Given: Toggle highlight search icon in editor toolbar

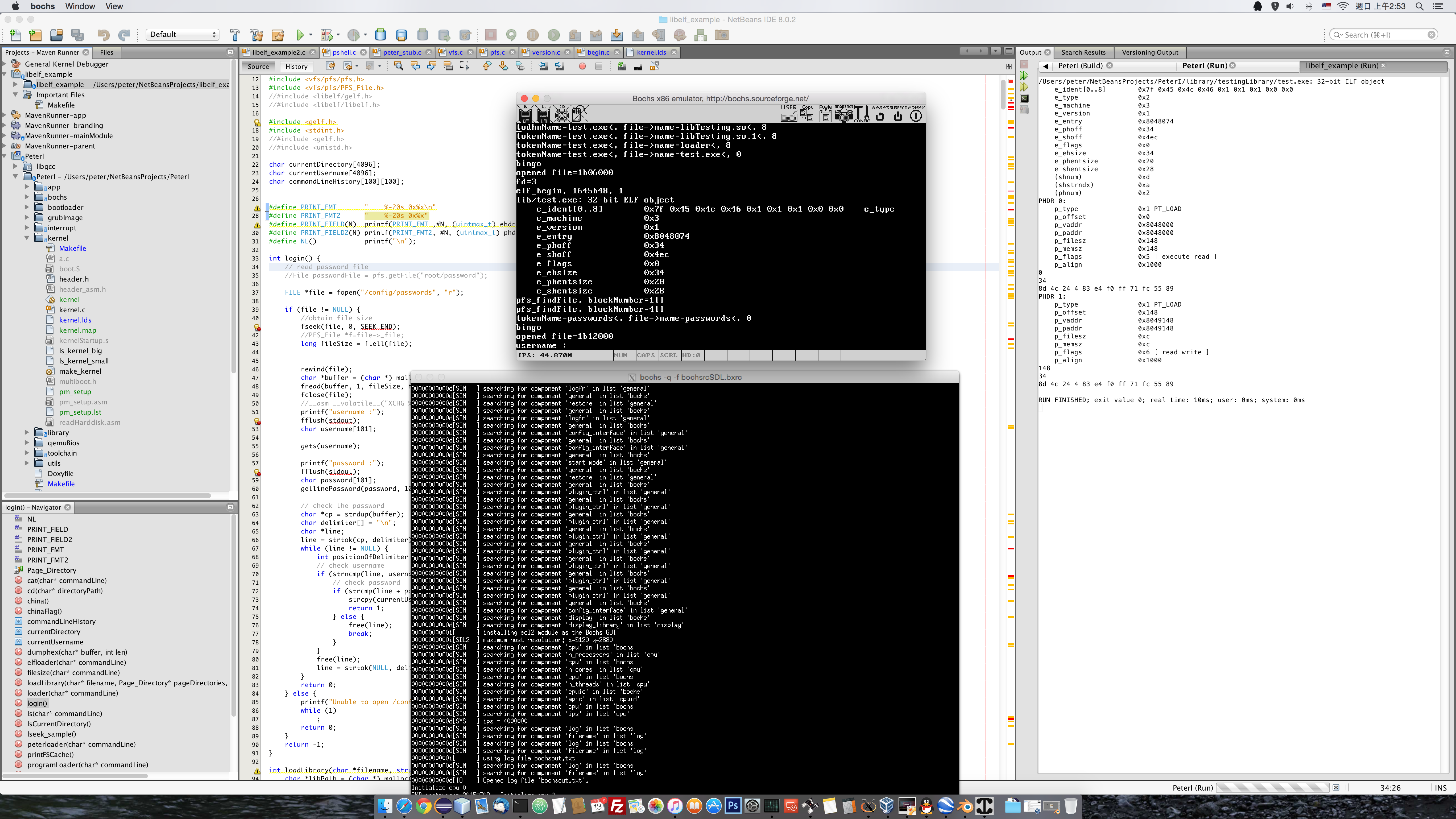Looking at the screenshot, I should pyautogui.click(x=448, y=66).
